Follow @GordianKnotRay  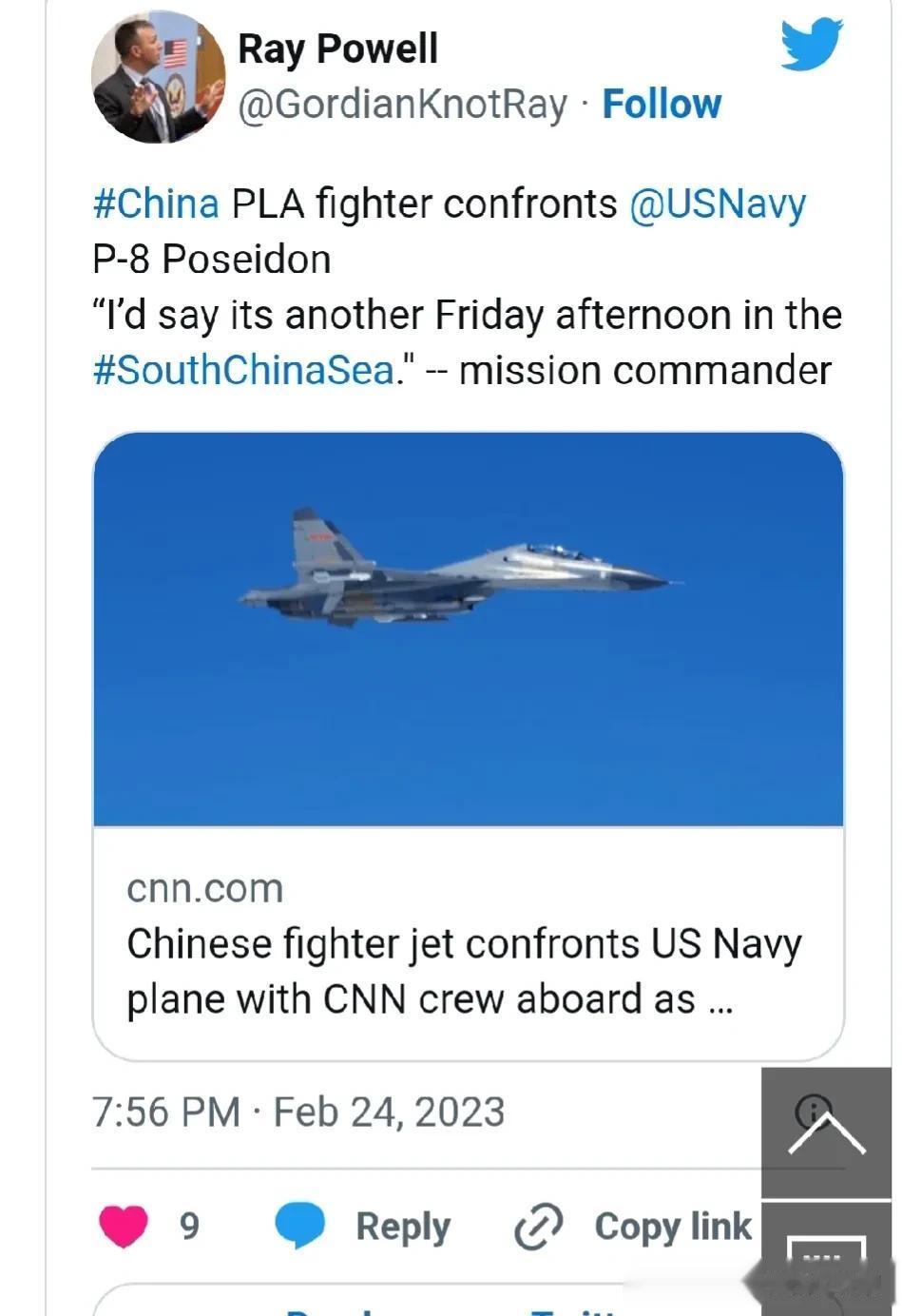point(662,105)
